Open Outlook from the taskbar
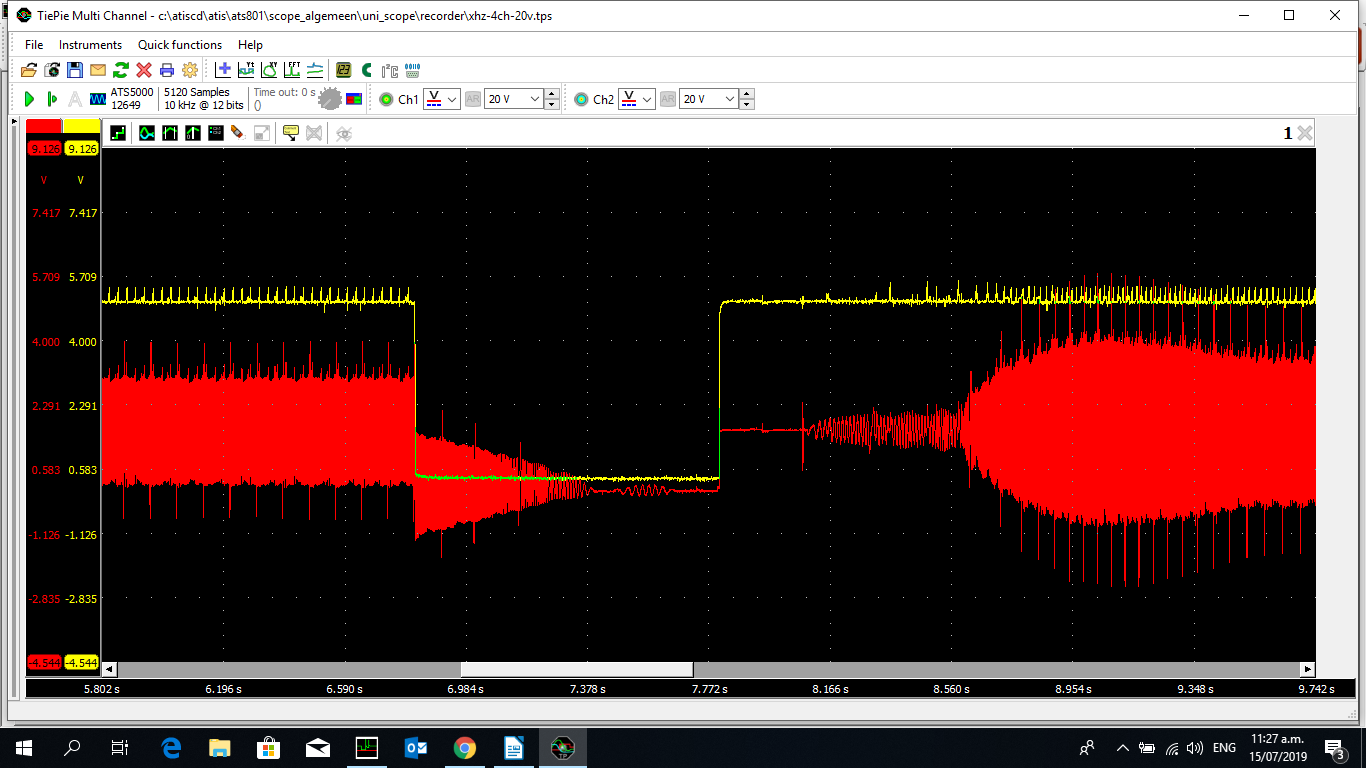The width and height of the screenshot is (1366, 768). [x=415, y=748]
